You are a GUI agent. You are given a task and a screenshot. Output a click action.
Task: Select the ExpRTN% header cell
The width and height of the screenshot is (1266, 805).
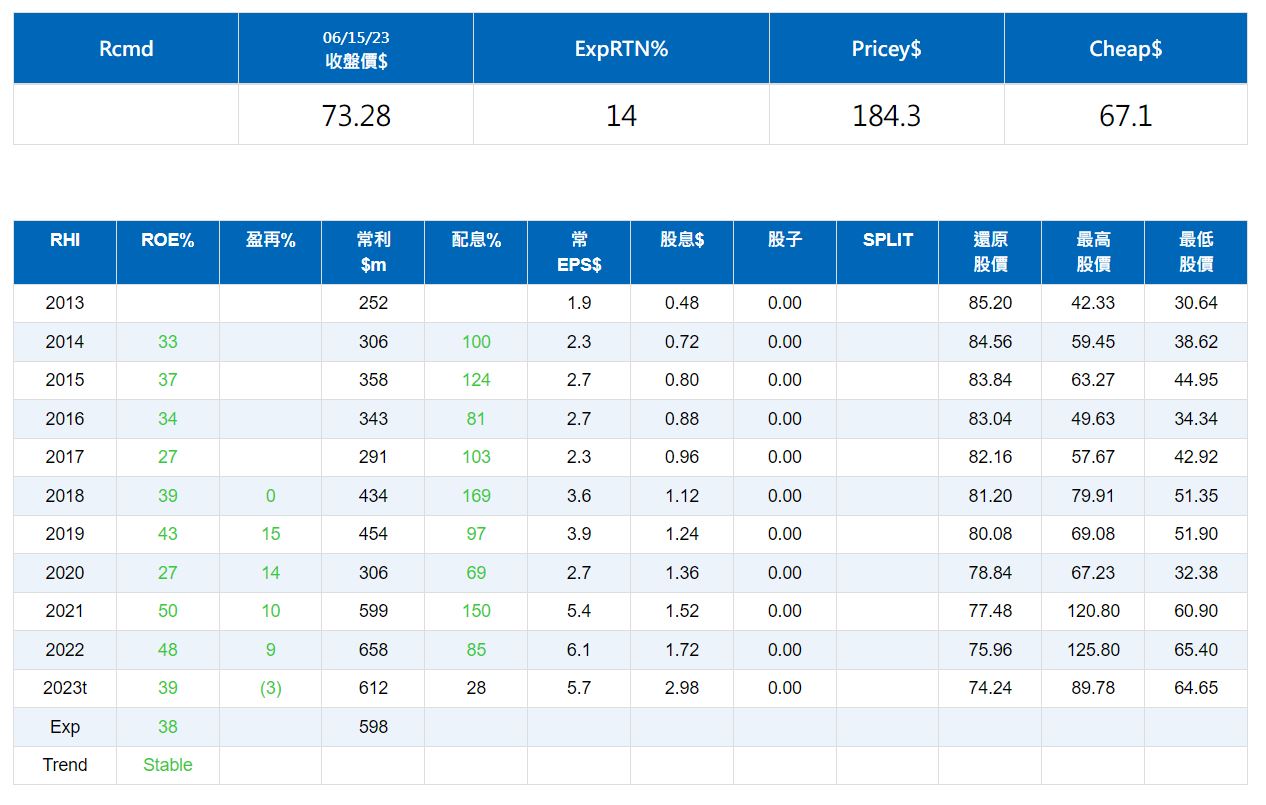[621, 49]
